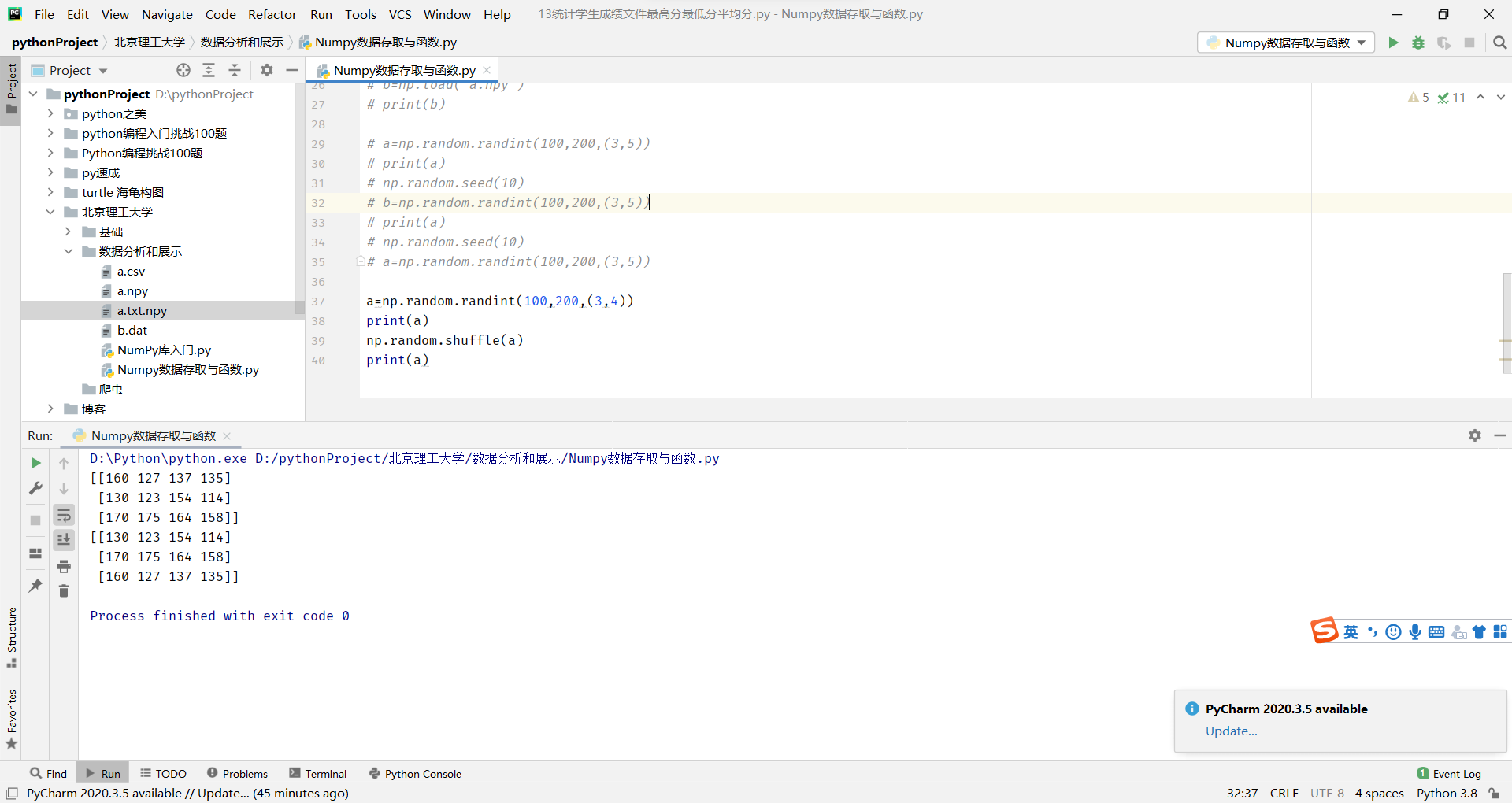
Task: Collapse All icon in Project panel header
Action: coord(235,70)
